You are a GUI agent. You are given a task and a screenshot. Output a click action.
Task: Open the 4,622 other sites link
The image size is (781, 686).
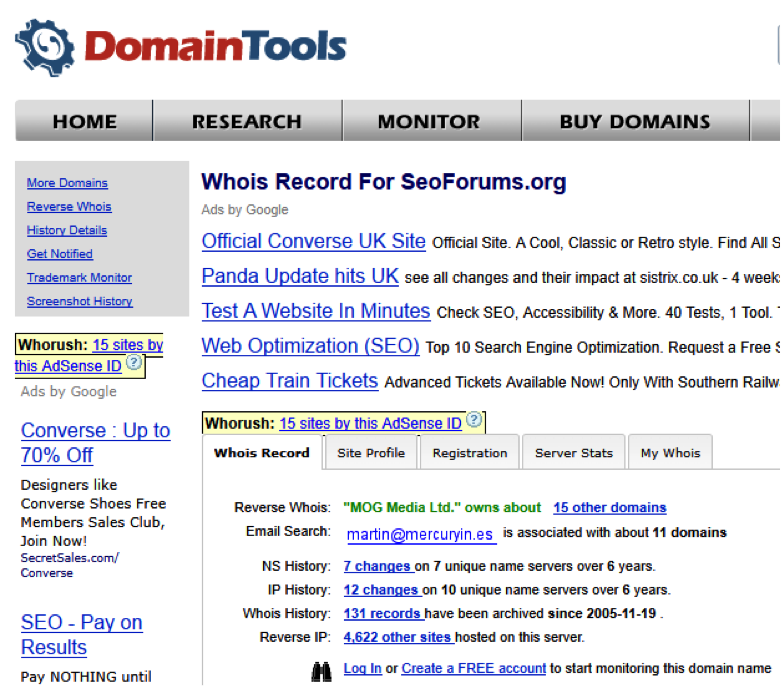point(398,637)
